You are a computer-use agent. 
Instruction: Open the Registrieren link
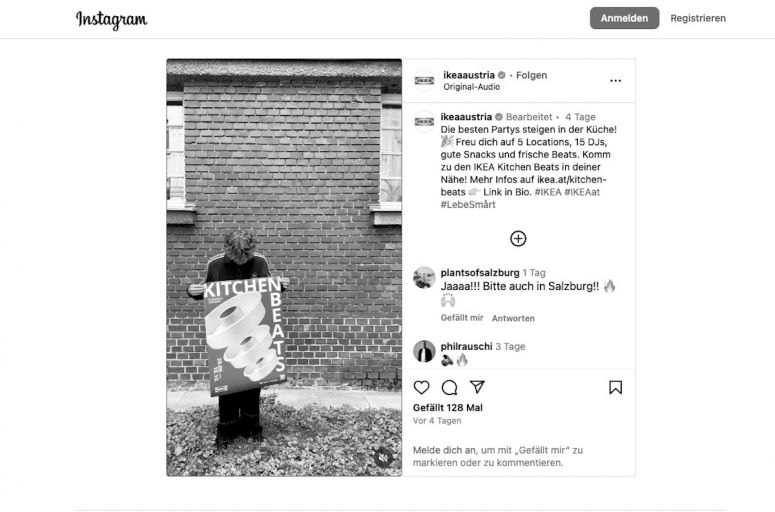pyautogui.click(x=698, y=18)
